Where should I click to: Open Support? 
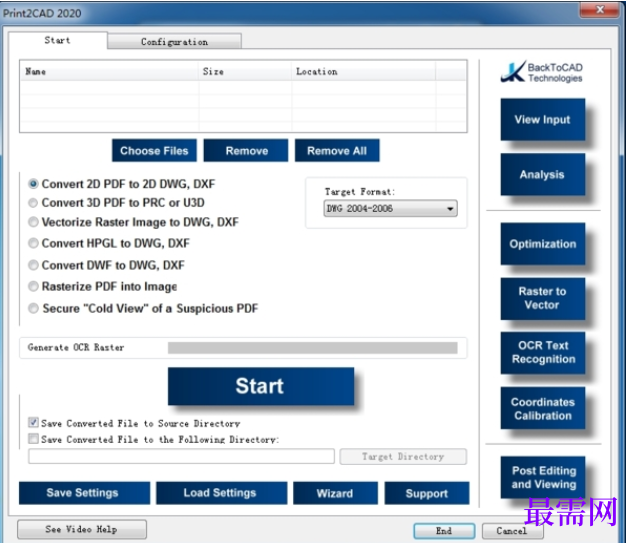(427, 493)
